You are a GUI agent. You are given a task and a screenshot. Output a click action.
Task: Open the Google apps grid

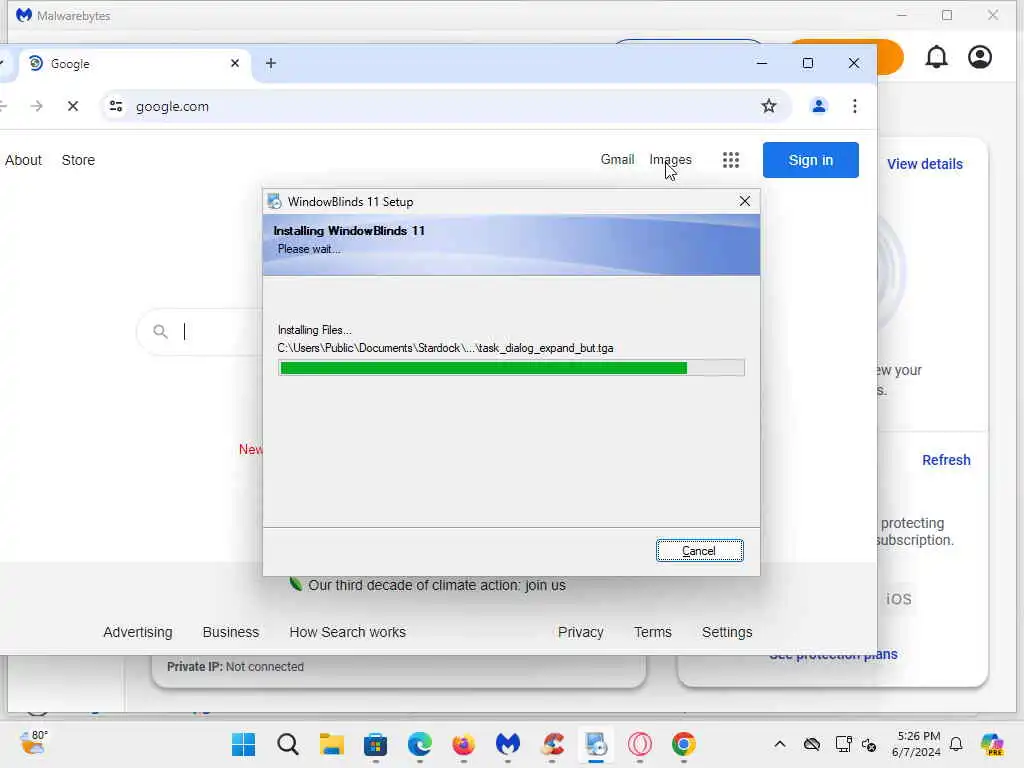[x=731, y=160]
